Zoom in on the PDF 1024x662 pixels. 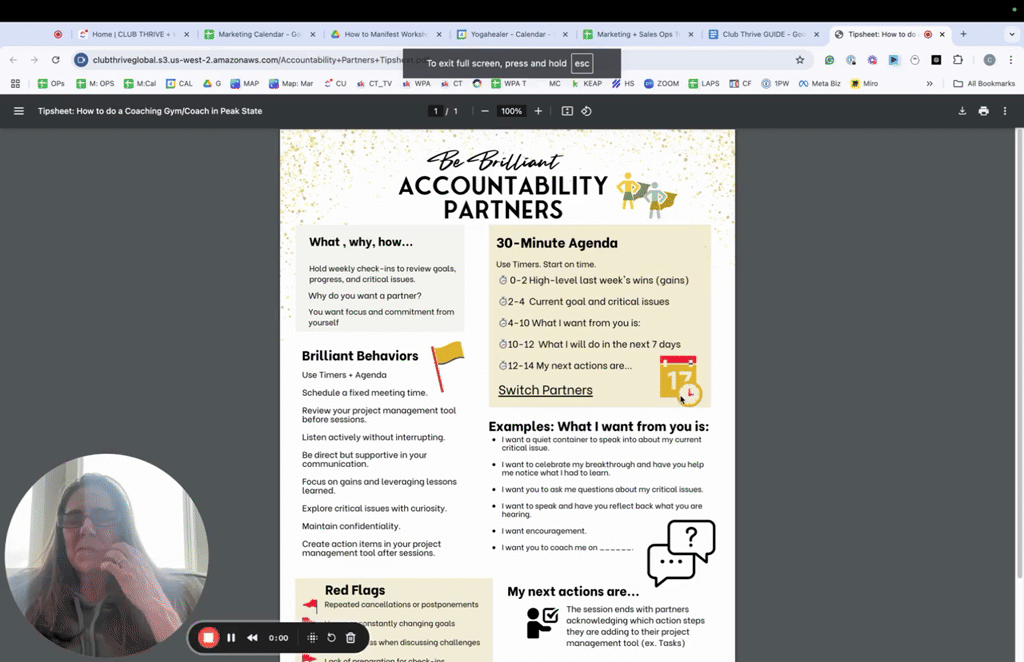[538, 111]
